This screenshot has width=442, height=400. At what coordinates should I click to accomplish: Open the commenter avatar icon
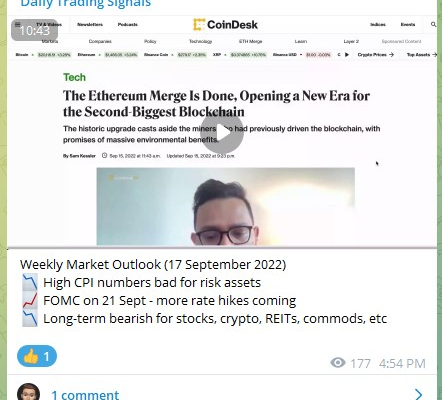point(28,392)
